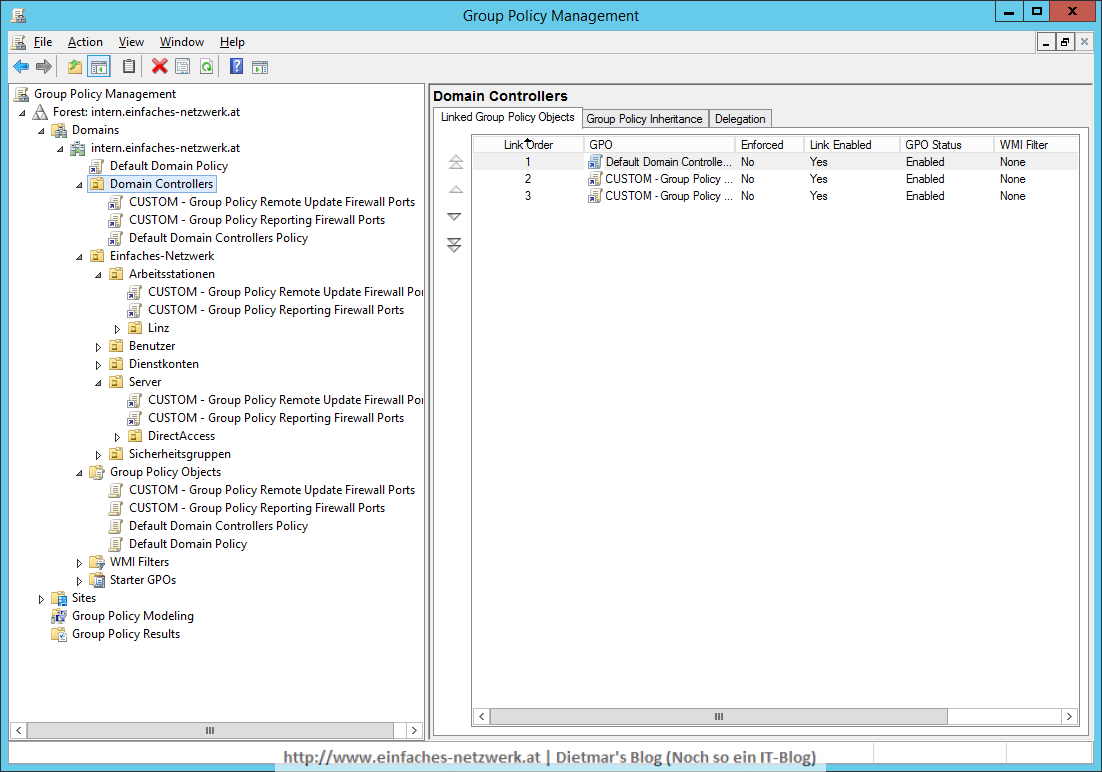Click the Forward arrow toolbar icon

tap(44, 67)
